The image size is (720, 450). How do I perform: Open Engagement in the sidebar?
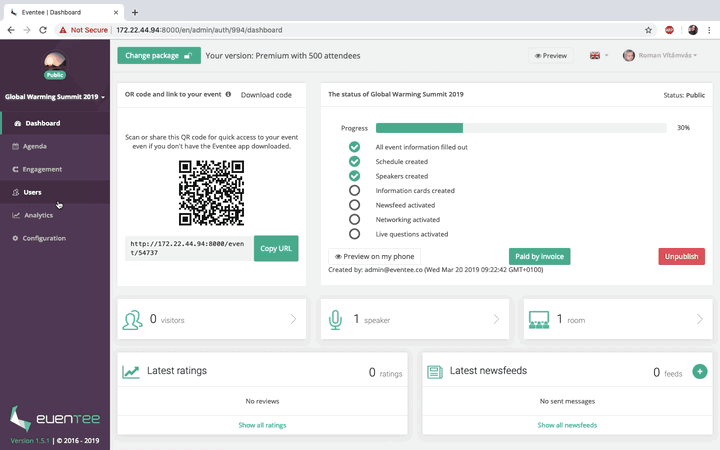tap(55, 169)
